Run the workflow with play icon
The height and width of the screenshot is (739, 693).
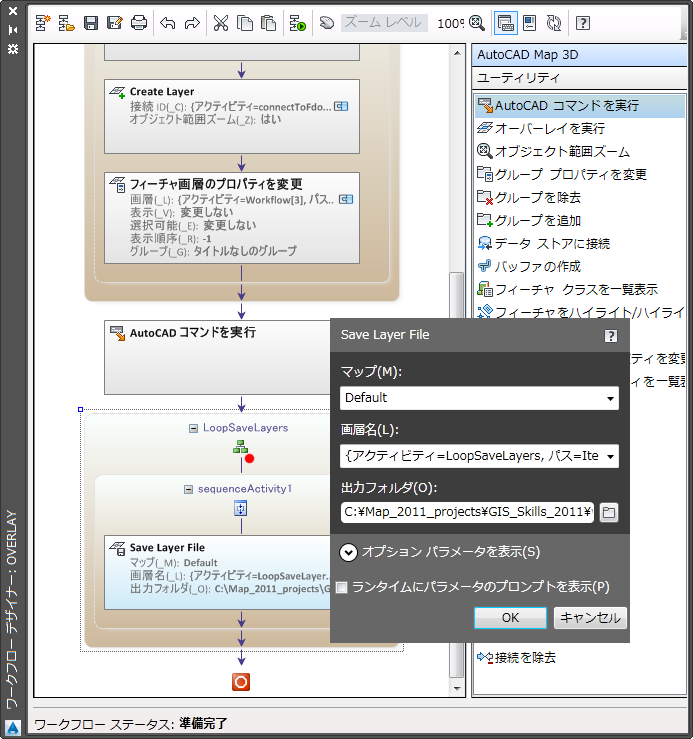[x=297, y=23]
